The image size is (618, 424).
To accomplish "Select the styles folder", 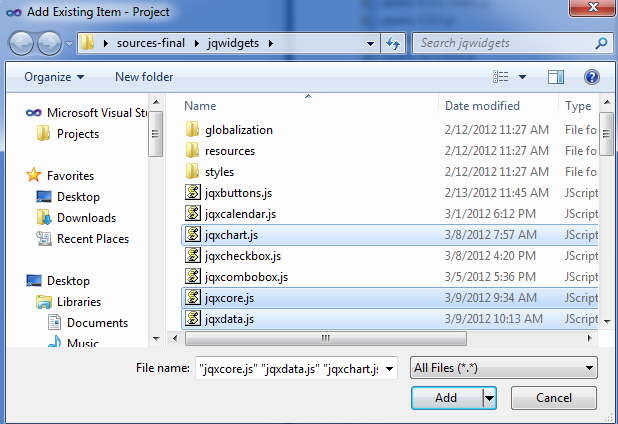I will [x=389, y=172].
